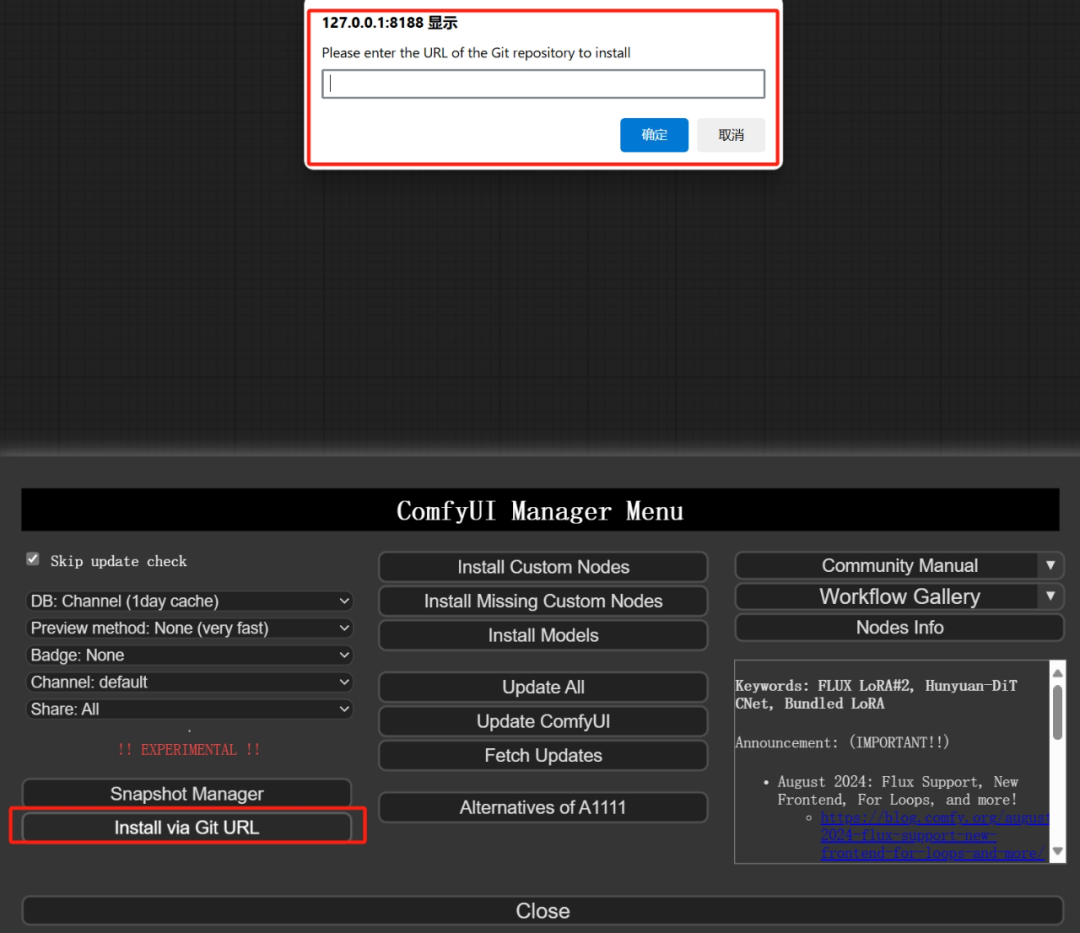Open the Snapshot Manager

point(187,793)
